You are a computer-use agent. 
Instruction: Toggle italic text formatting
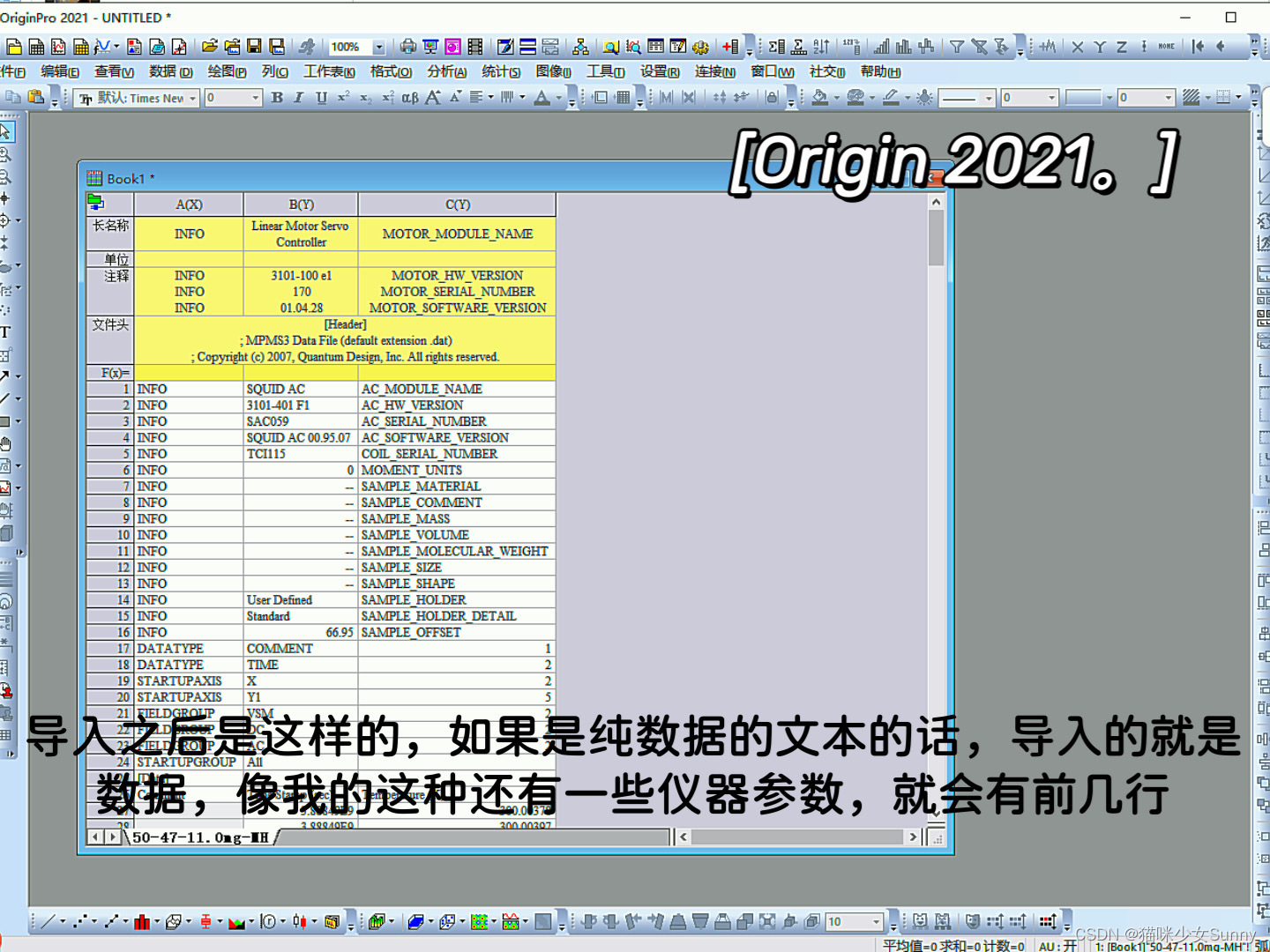(x=299, y=98)
